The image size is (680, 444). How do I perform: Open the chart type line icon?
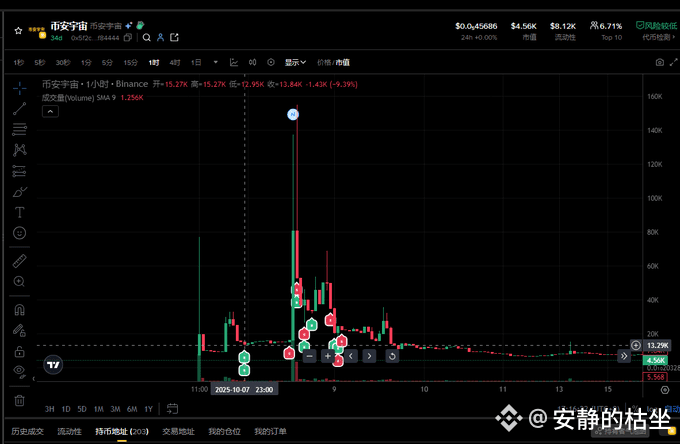click(x=234, y=62)
